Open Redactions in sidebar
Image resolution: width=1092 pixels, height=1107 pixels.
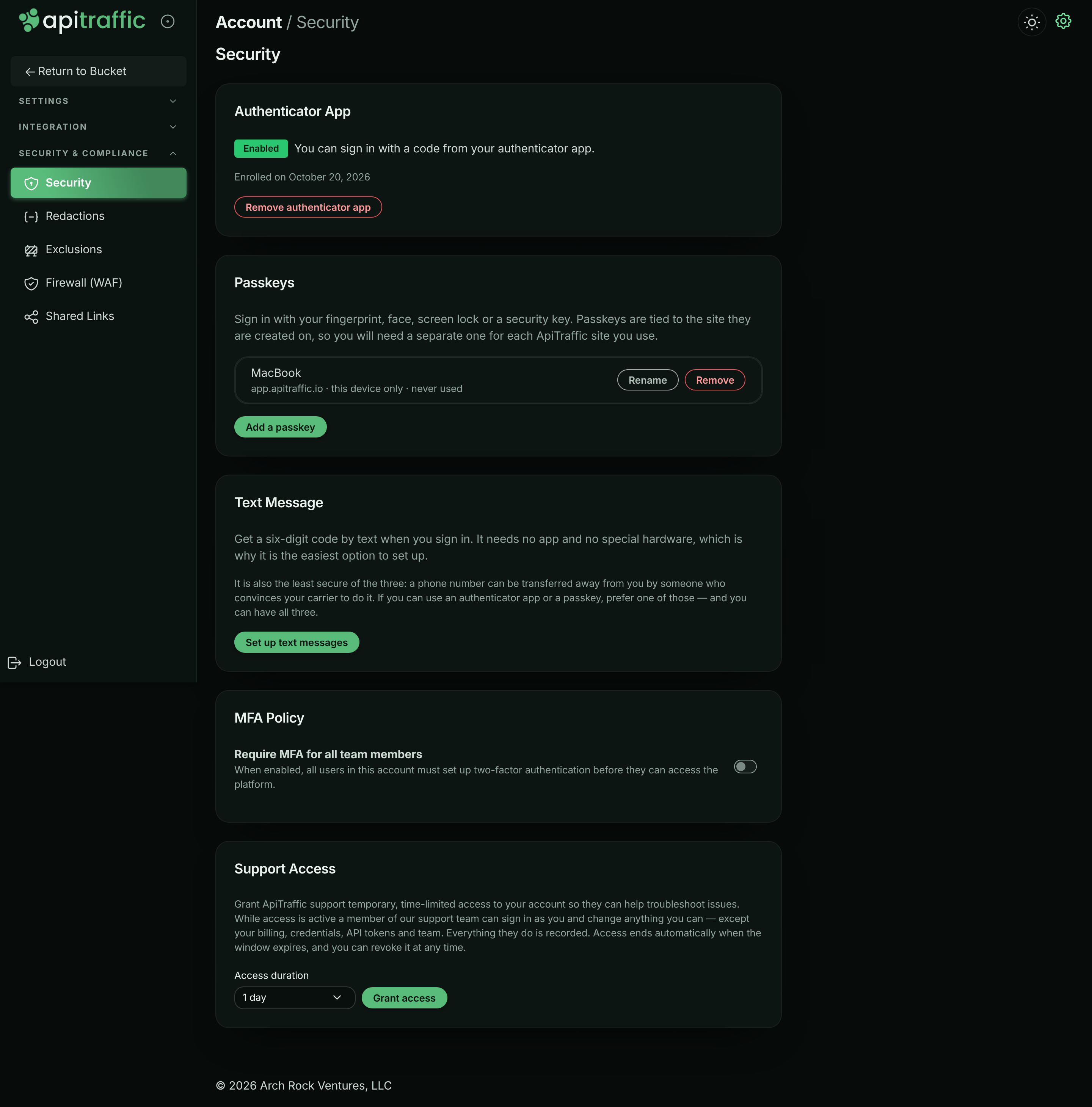99,216
